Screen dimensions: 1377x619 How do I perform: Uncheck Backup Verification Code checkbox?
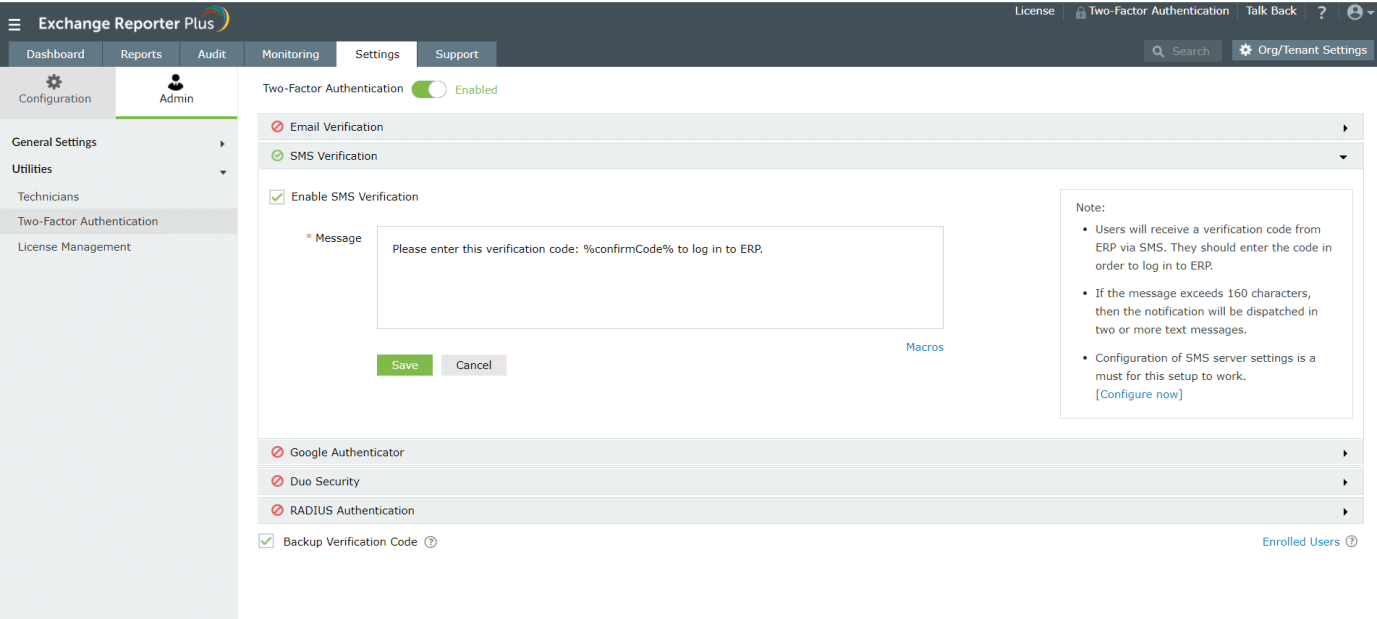click(266, 541)
